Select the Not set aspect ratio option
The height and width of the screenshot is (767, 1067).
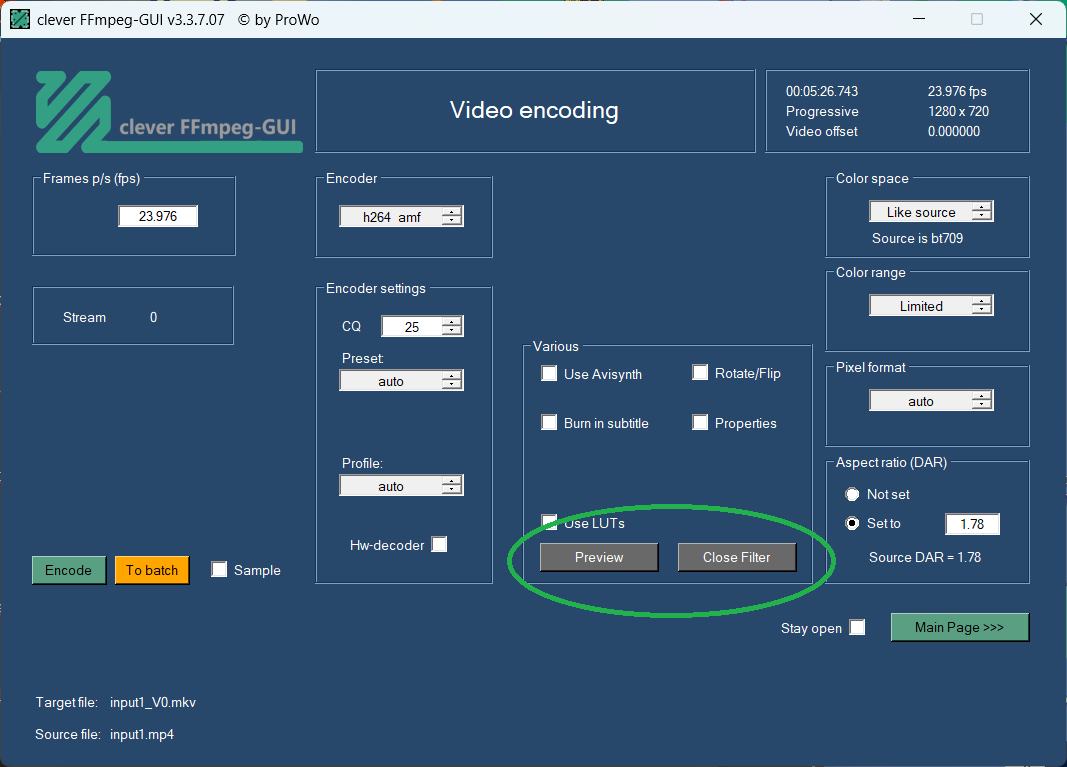(x=852, y=494)
